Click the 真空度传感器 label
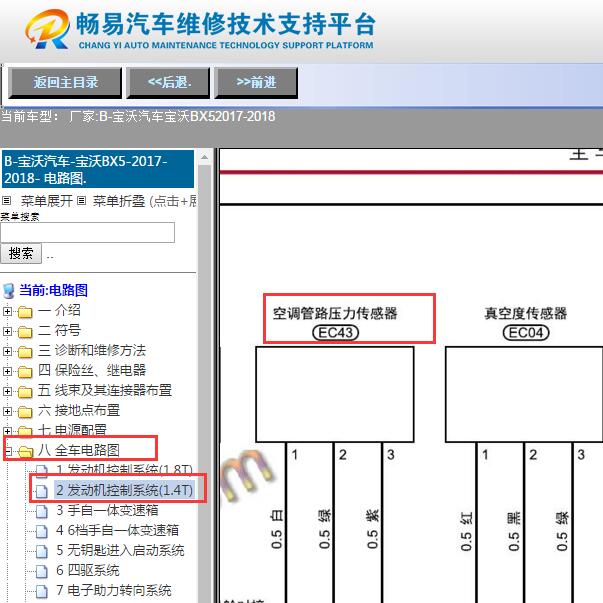Image resolution: width=603 pixels, height=603 pixels. coord(526,313)
